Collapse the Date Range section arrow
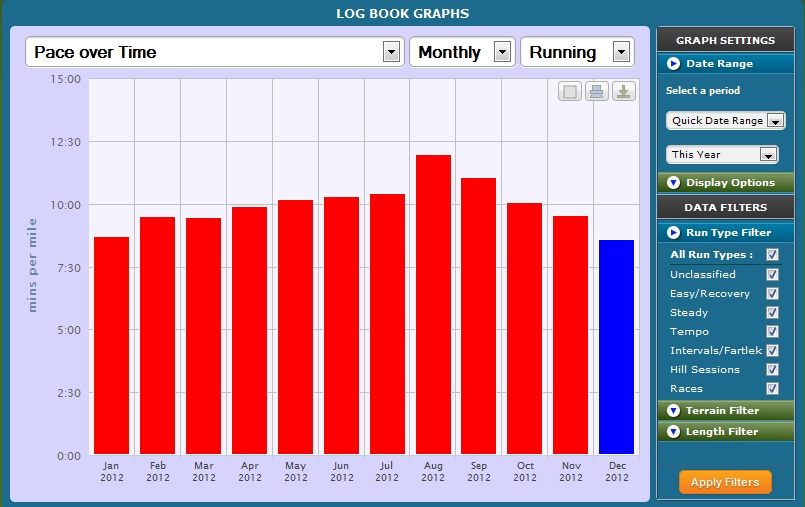This screenshot has height=507, width=805. (673, 64)
